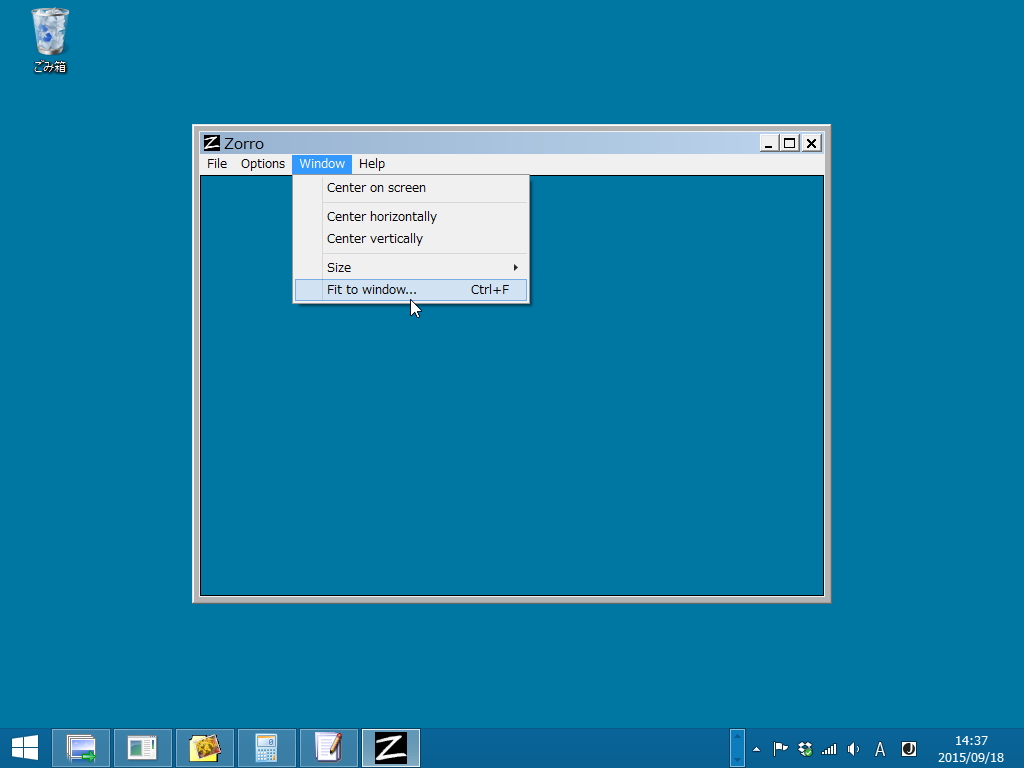Open the Action Center flag icon
Screen dimensions: 1024x768
780,749
